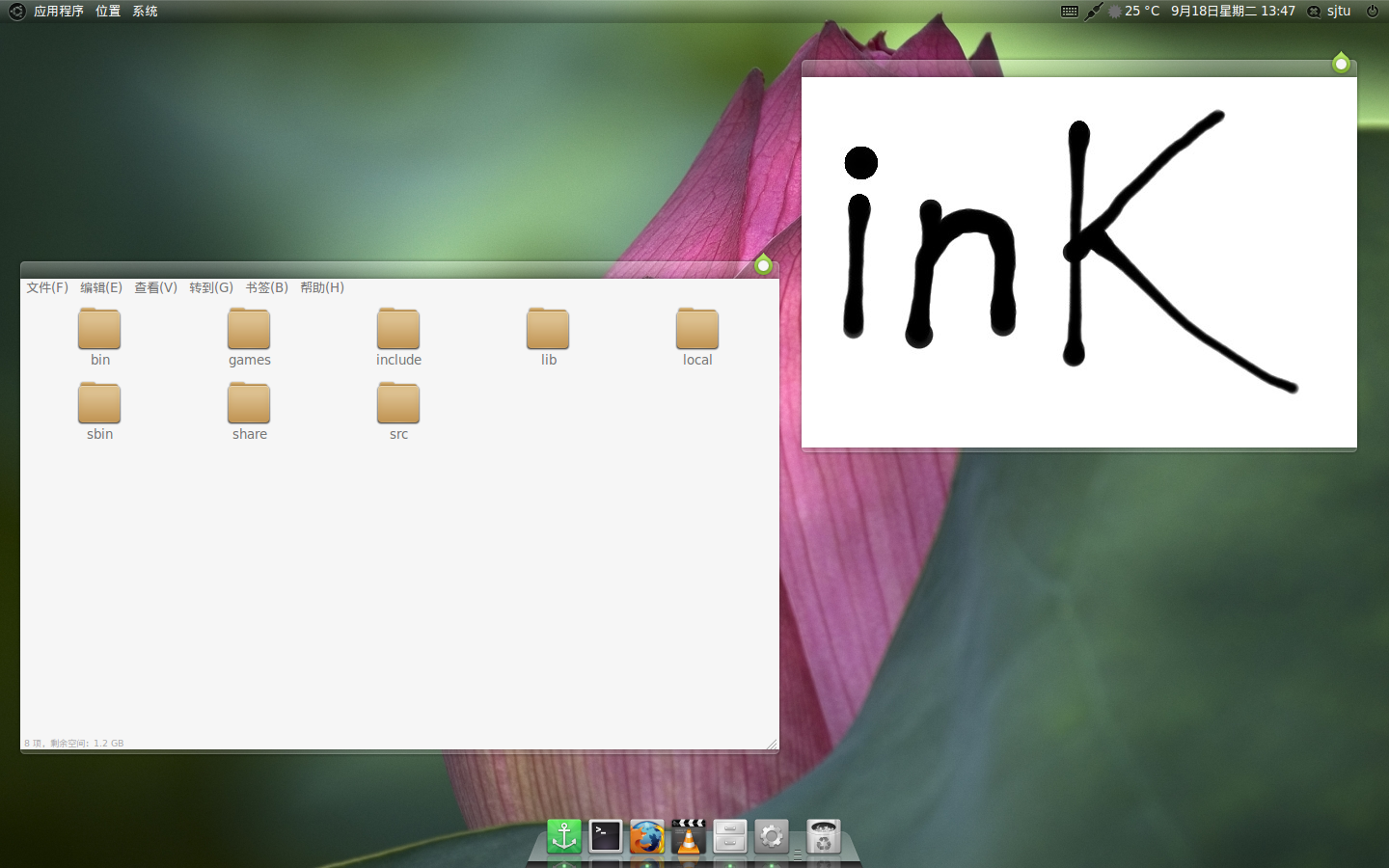Click the weather icon showing 25 °C
1389x868 pixels.
tap(1115, 12)
